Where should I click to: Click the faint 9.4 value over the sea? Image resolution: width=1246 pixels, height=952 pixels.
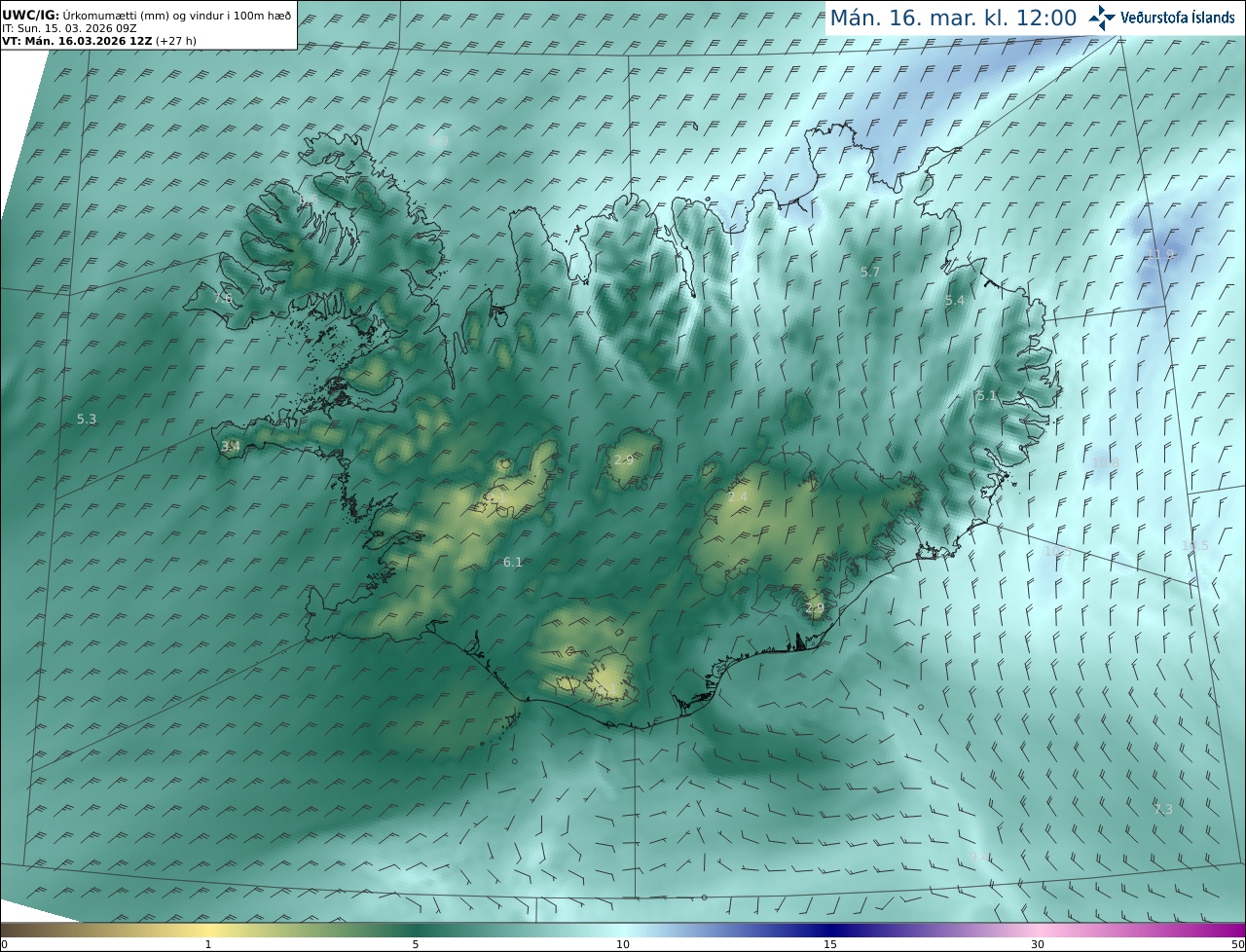point(980,857)
